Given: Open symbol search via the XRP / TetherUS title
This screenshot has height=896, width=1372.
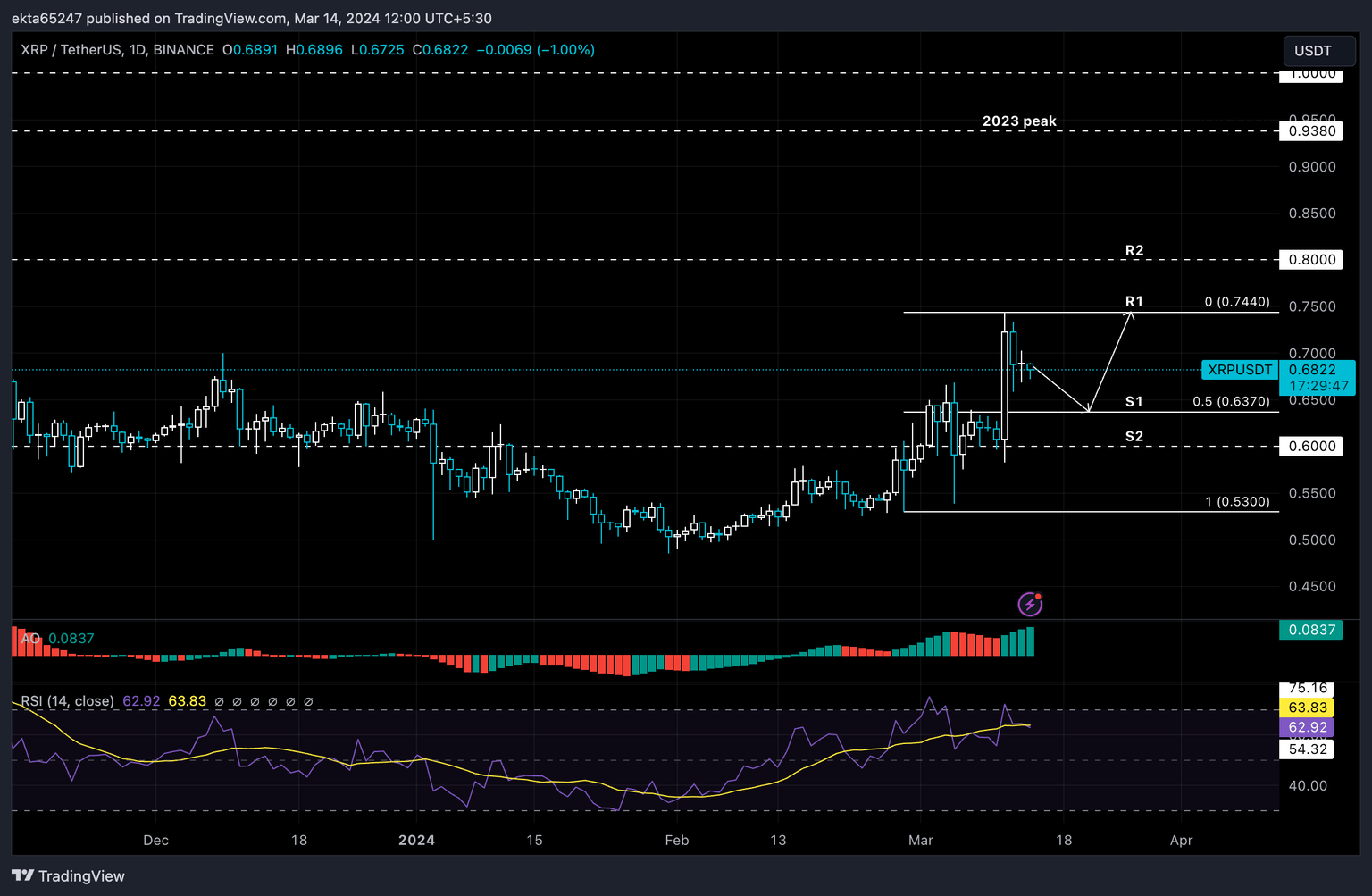Looking at the screenshot, I should click(x=71, y=50).
